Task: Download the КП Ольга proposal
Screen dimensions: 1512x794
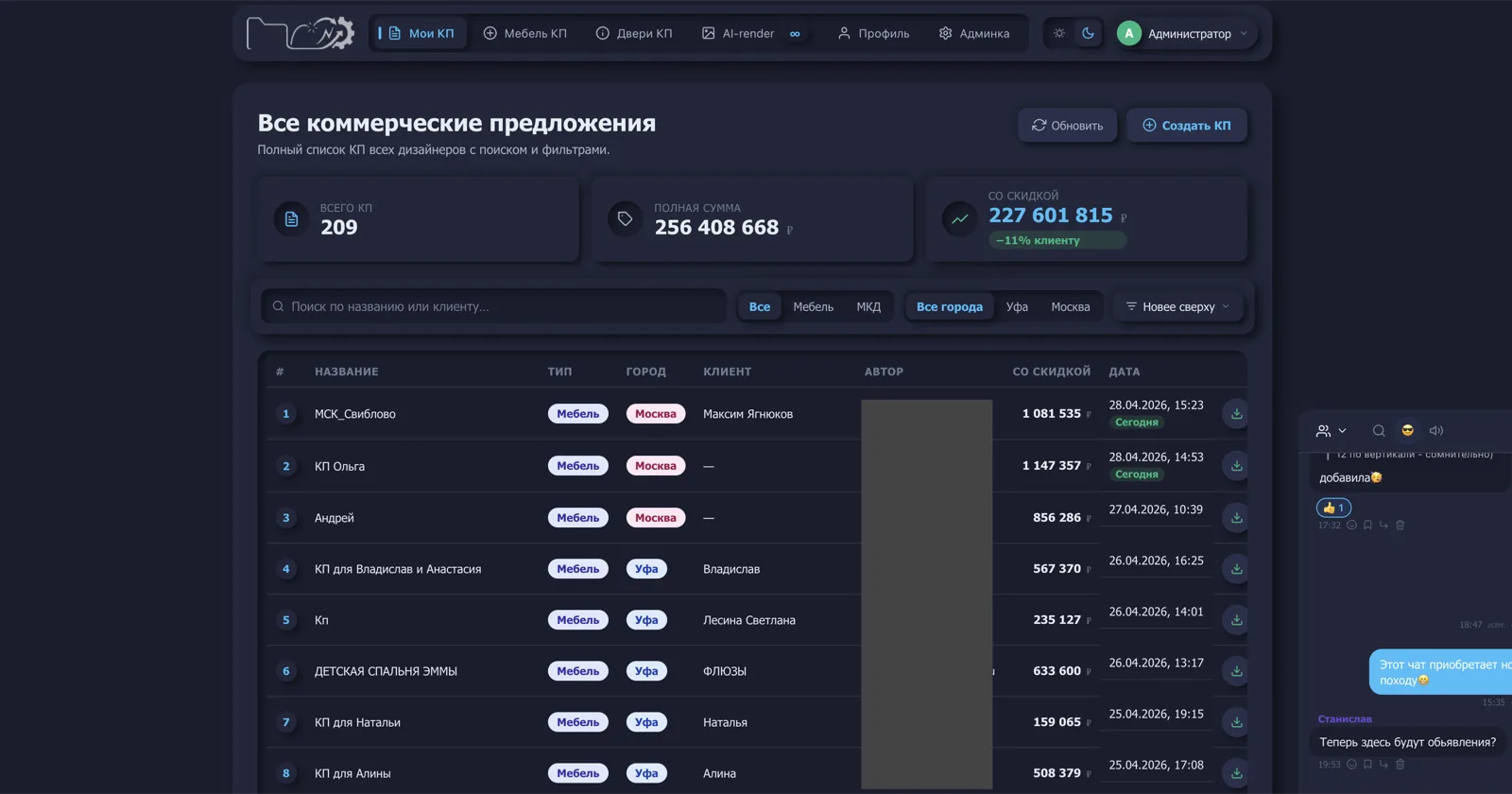Action: 1236,465
